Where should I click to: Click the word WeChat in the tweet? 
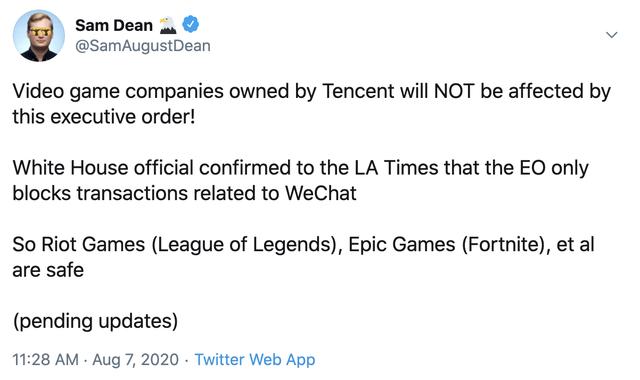(321, 193)
